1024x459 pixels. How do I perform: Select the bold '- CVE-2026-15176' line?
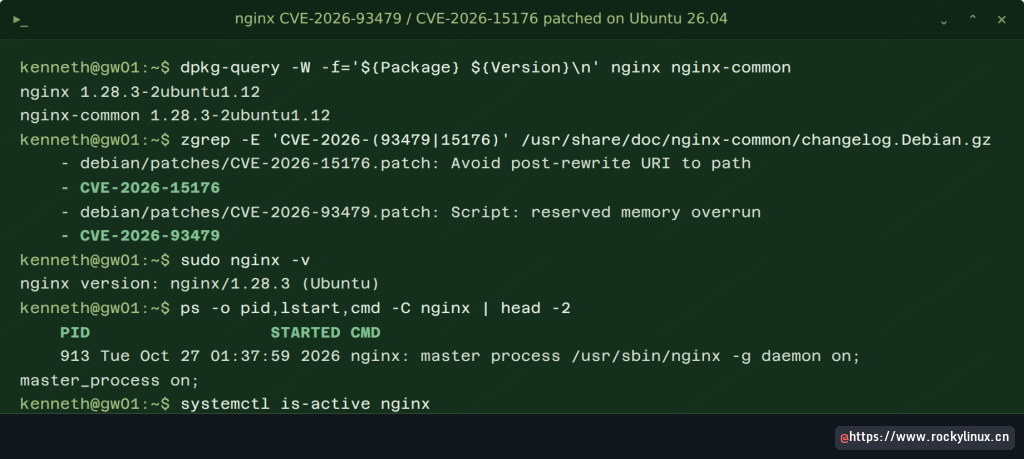(140, 188)
